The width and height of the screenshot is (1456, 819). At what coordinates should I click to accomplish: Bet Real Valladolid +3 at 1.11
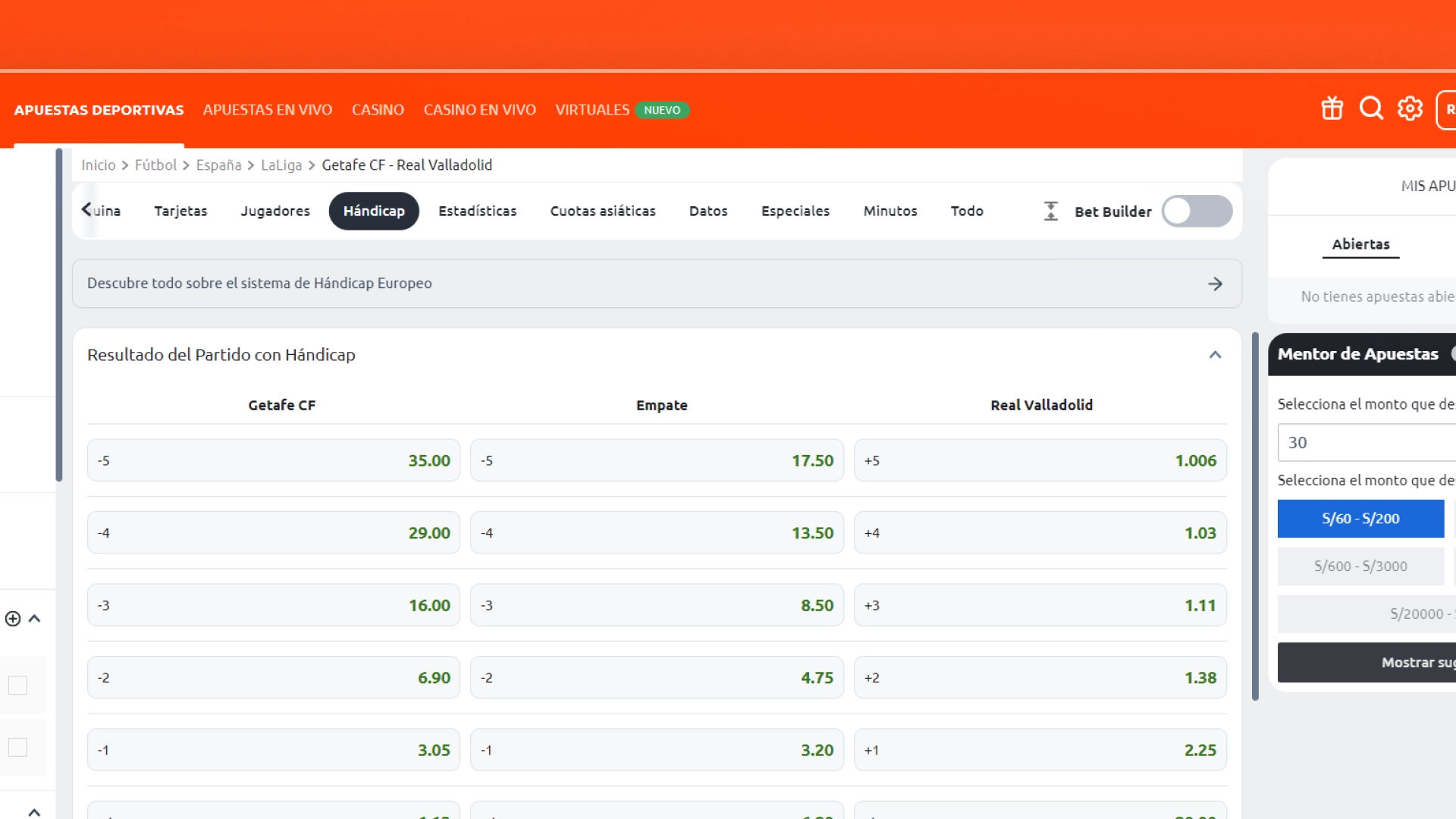point(1040,605)
